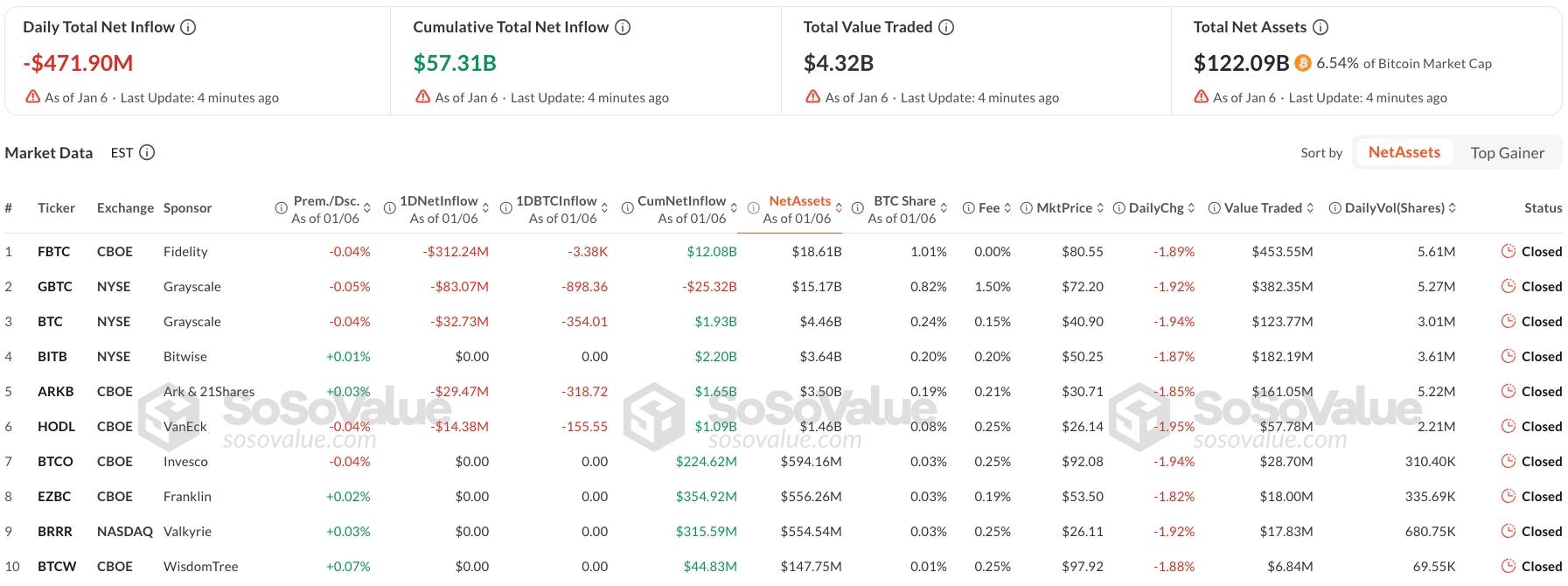This screenshot has width=1568, height=586.
Task: Open the FBTC ticker row link
Action: pyautogui.click(x=53, y=252)
